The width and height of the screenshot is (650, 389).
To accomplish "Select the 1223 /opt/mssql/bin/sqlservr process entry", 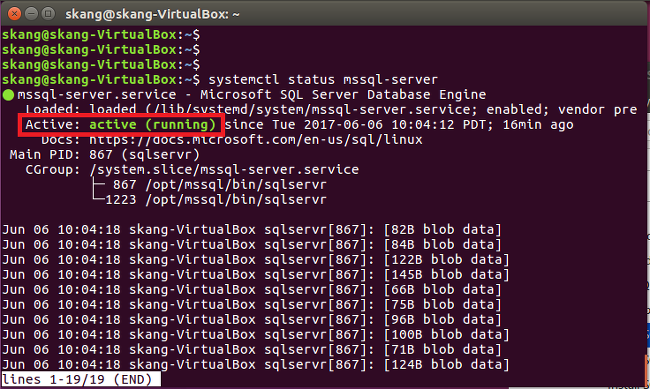I will 216,199.
